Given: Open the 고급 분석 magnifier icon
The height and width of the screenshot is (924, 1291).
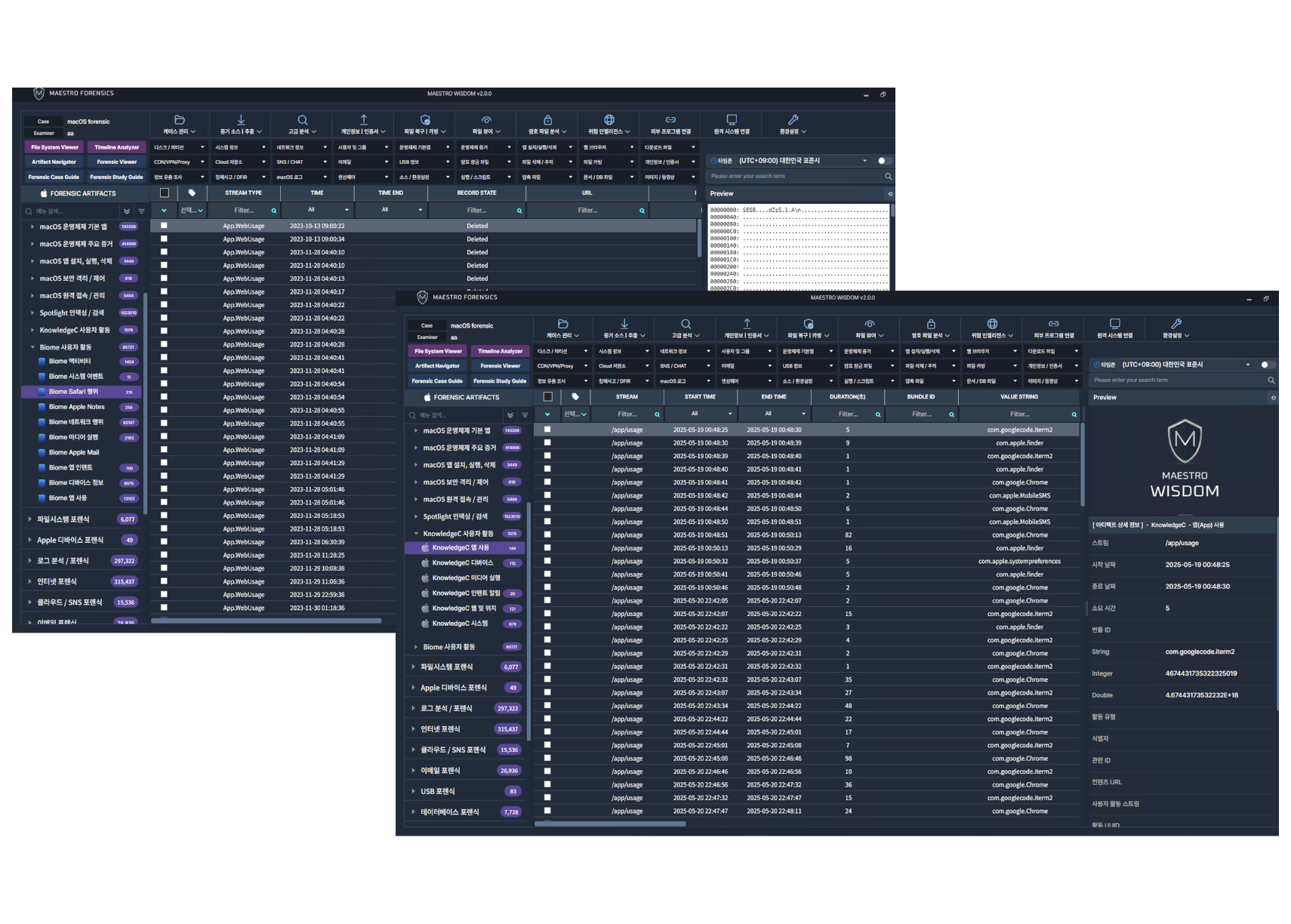Looking at the screenshot, I should (x=686, y=324).
